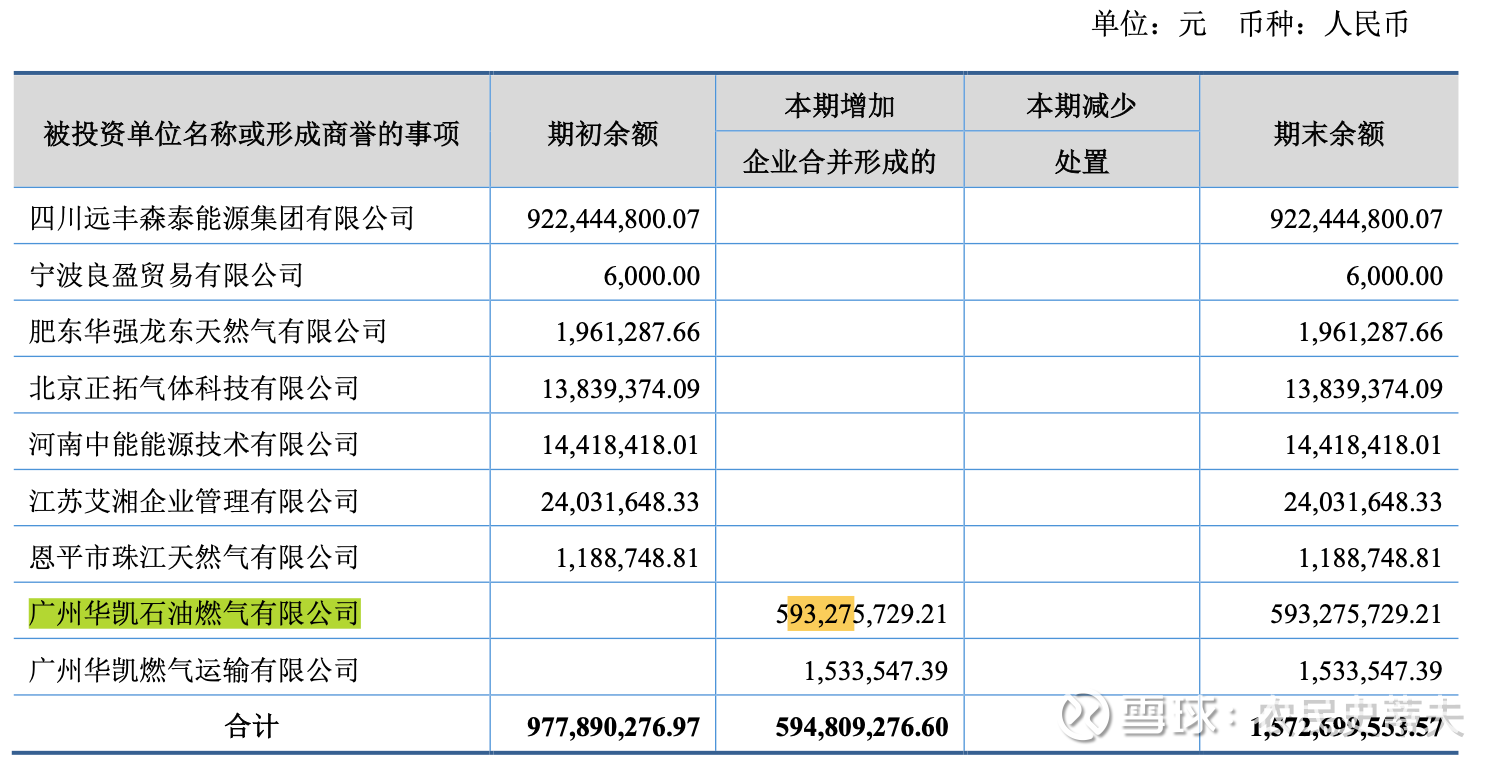Select 24,031,648.33 in the 期初余额 column
This screenshot has width=1508, height=764.
pyautogui.click(x=621, y=501)
